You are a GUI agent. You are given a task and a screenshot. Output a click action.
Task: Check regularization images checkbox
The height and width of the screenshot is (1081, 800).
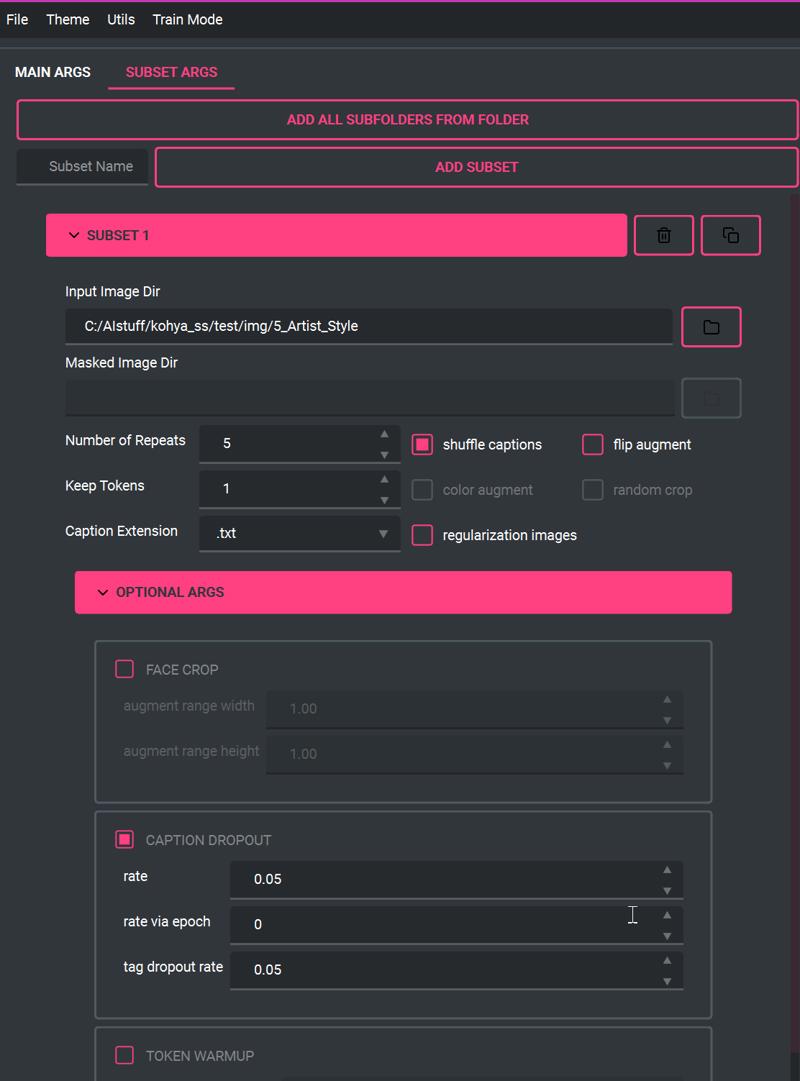(422, 535)
